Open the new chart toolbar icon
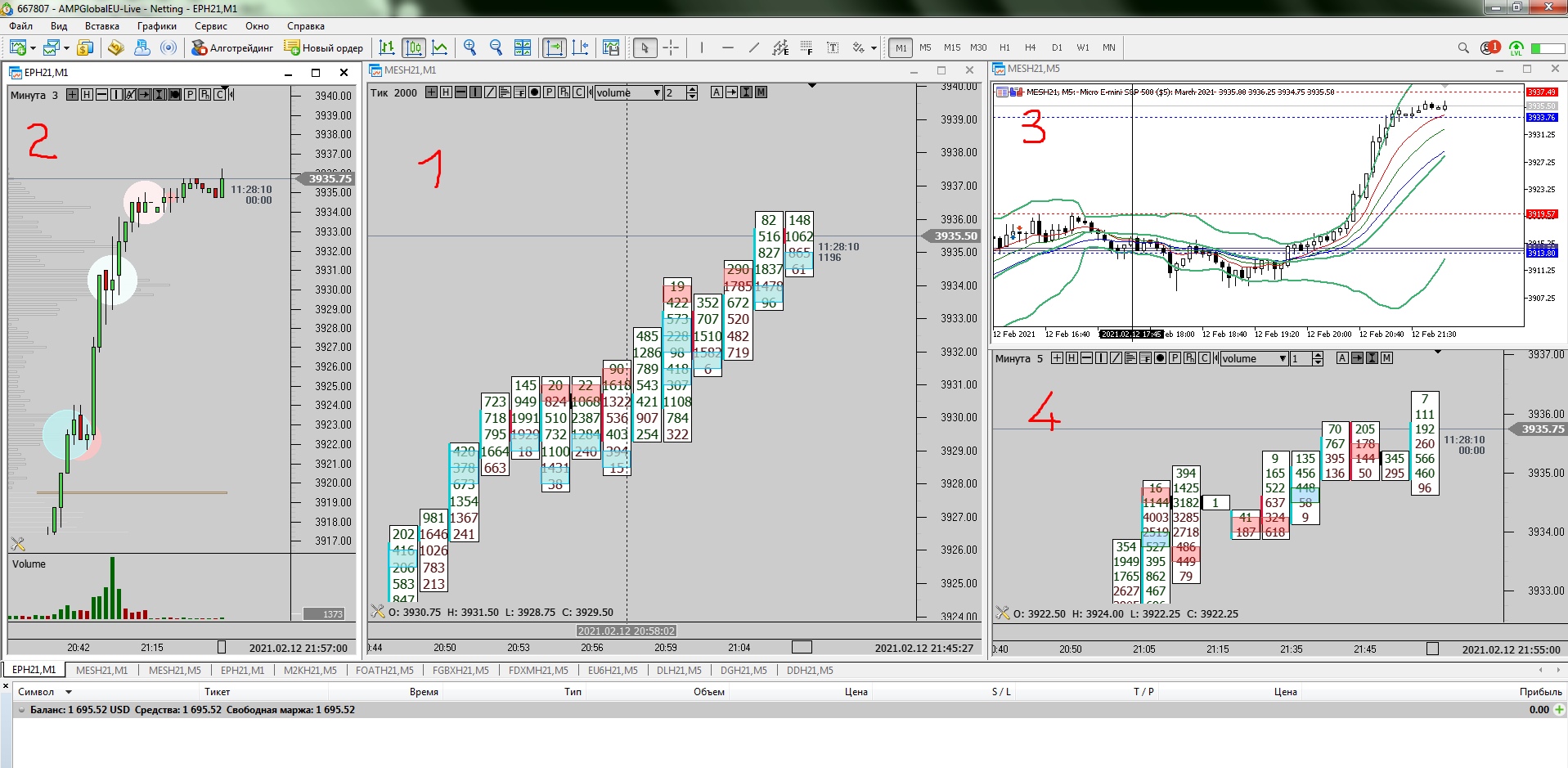1568x768 pixels. [x=18, y=47]
